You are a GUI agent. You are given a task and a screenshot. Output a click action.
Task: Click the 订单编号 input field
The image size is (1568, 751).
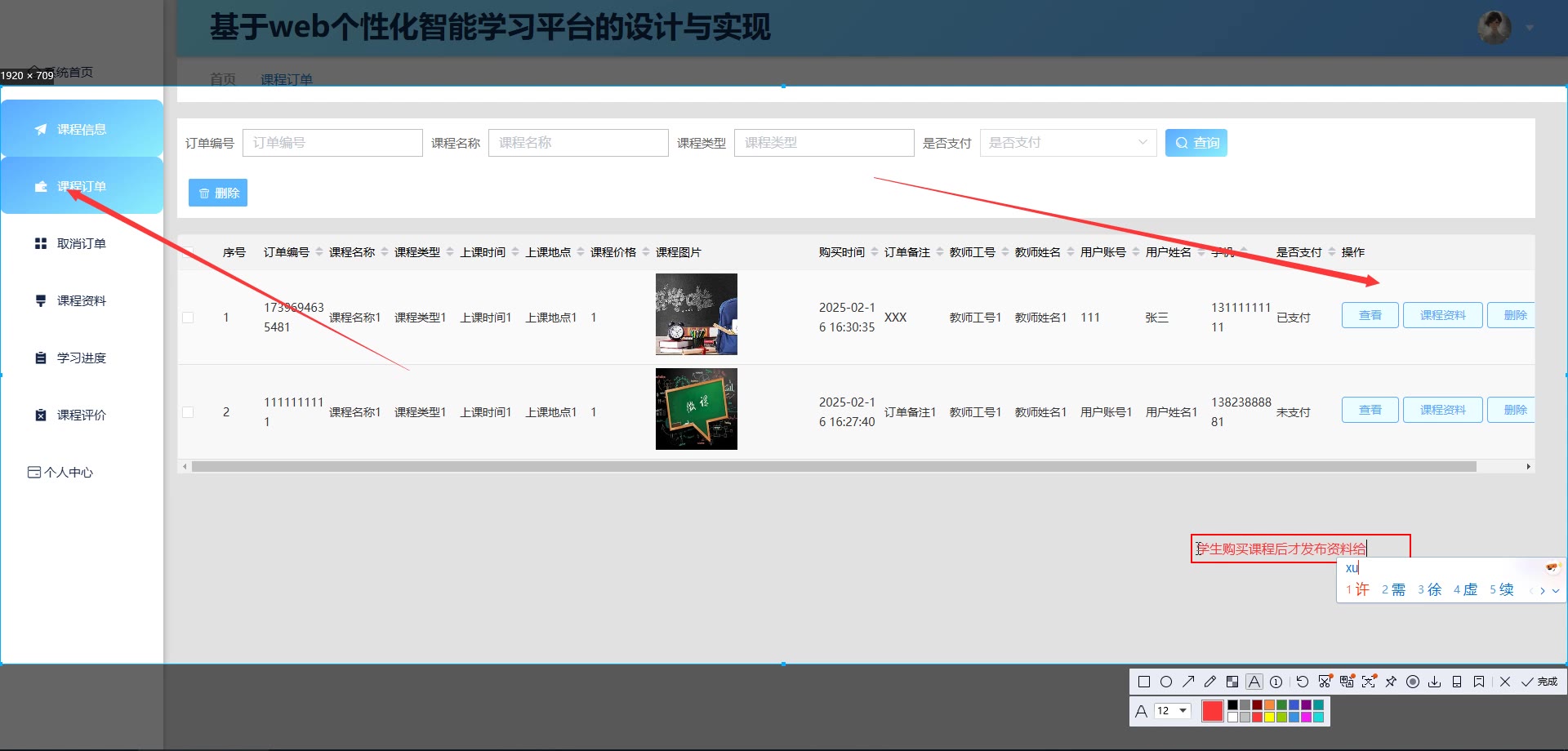coord(332,143)
